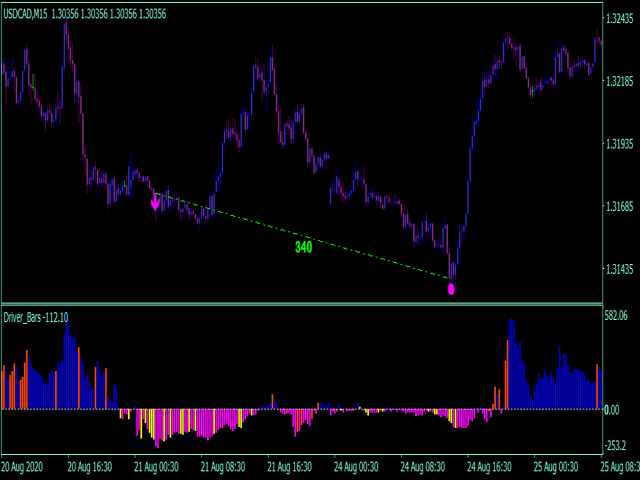Click the magenta down arrow sell signal
Viewport: 640px width, 480px height.
[155, 202]
